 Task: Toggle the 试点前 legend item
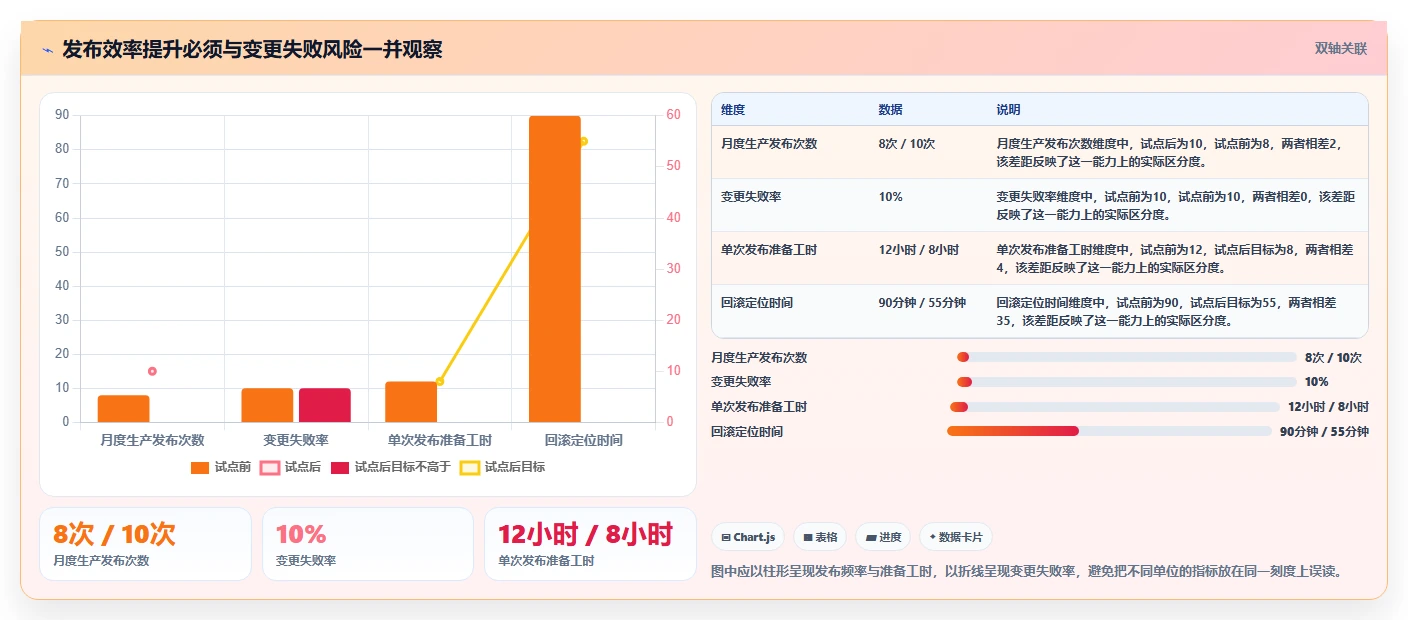pos(221,467)
